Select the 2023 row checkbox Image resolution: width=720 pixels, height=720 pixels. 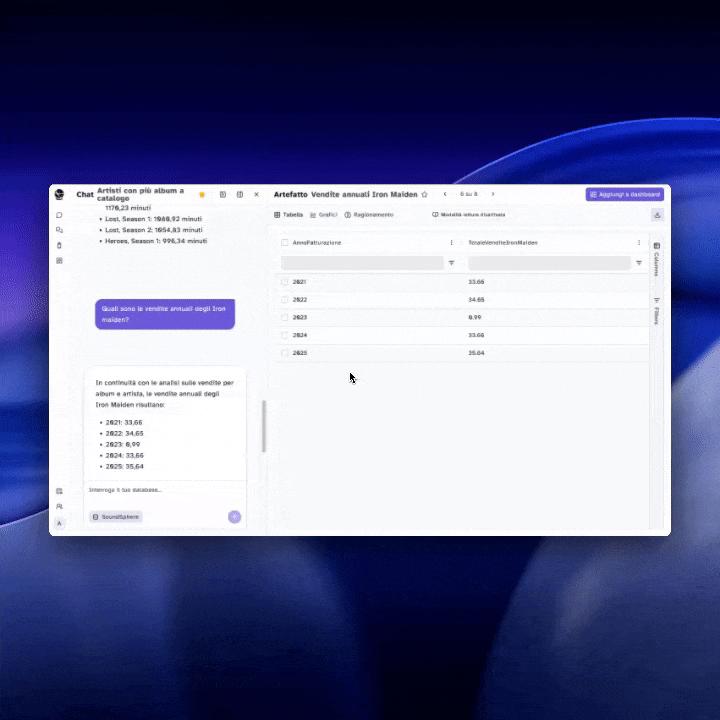pos(285,317)
